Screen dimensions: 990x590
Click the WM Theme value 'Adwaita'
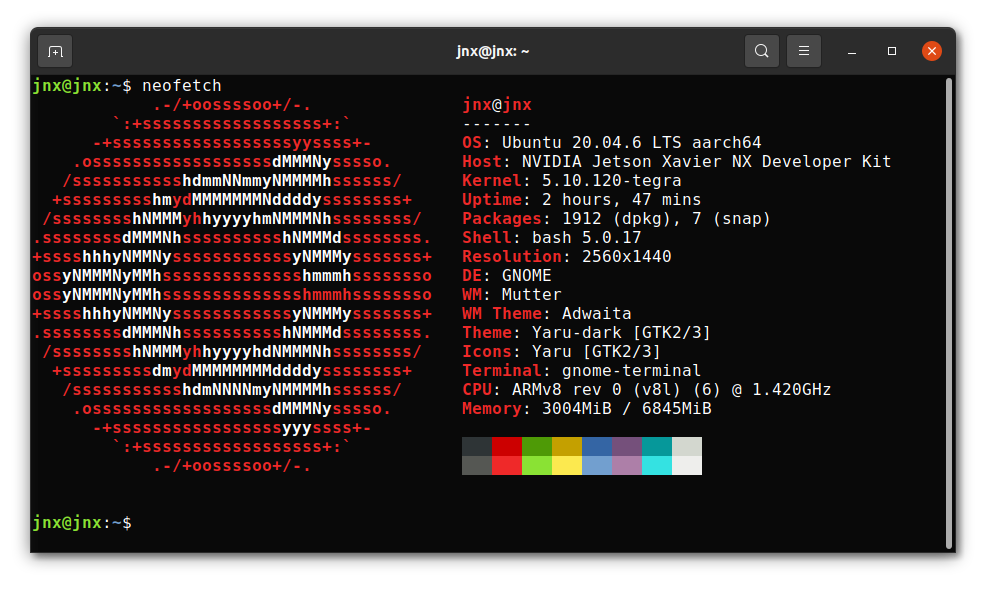point(597,313)
